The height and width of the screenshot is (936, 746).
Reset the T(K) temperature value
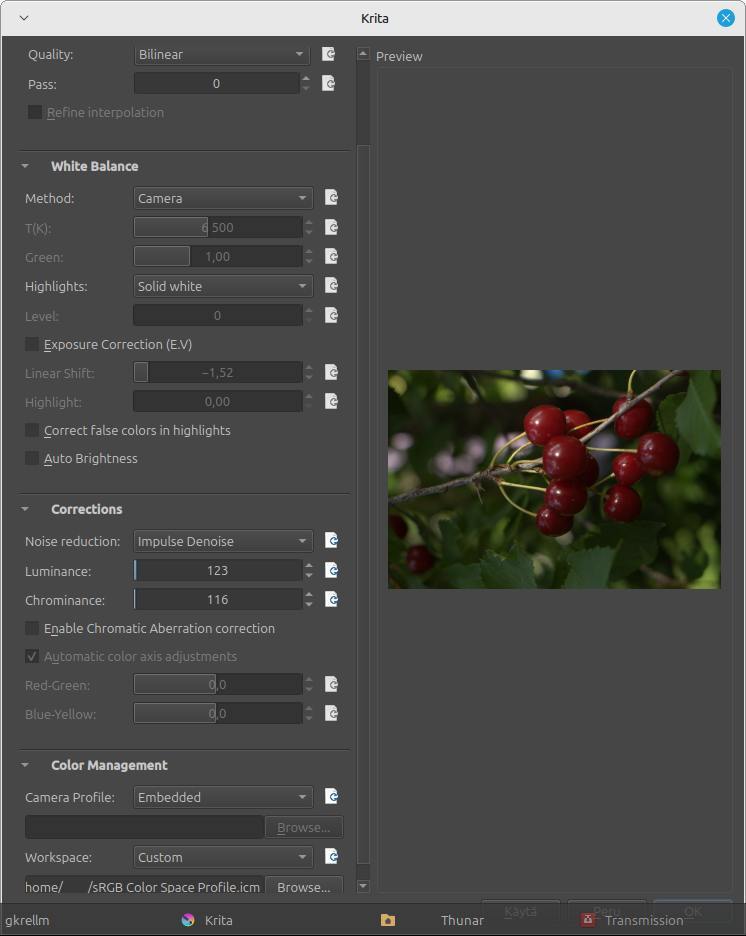332,227
